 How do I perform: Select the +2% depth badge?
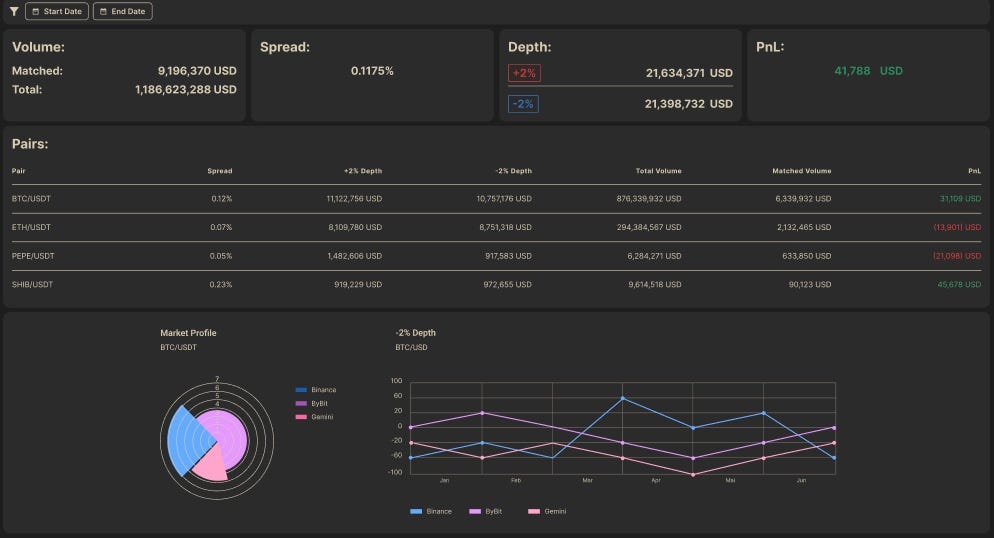click(x=524, y=73)
